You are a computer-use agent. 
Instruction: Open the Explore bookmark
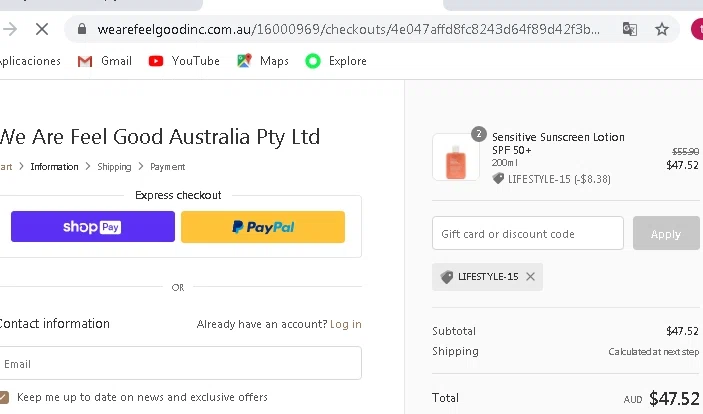[336, 61]
